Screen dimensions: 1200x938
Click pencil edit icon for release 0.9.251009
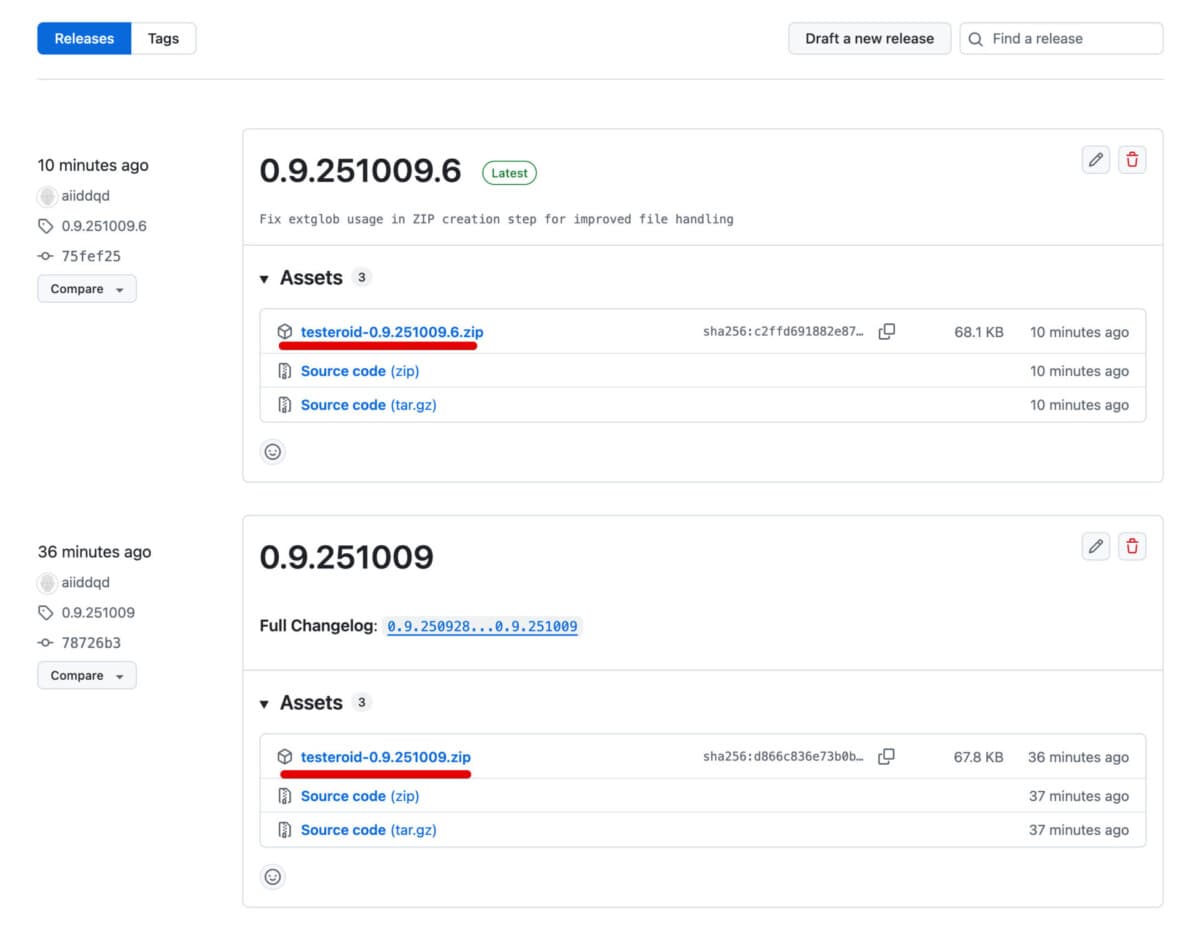(x=1096, y=546)
